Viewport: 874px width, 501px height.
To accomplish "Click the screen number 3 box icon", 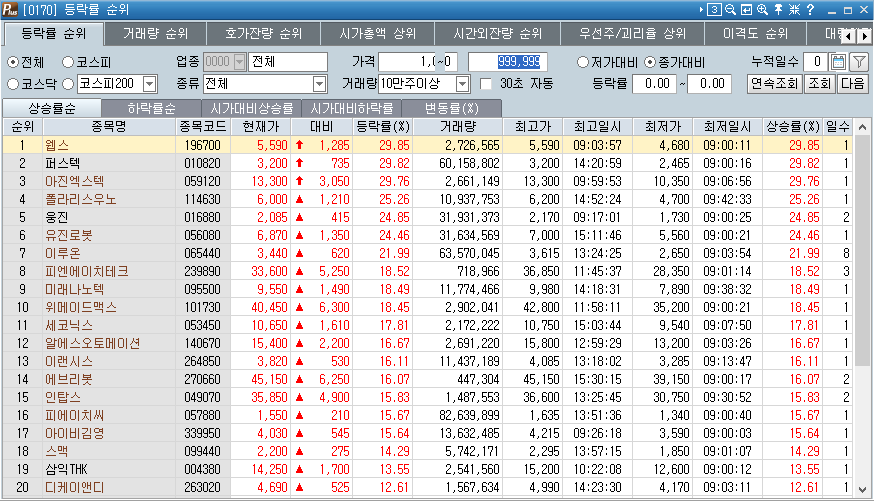I will coord(715,9).
